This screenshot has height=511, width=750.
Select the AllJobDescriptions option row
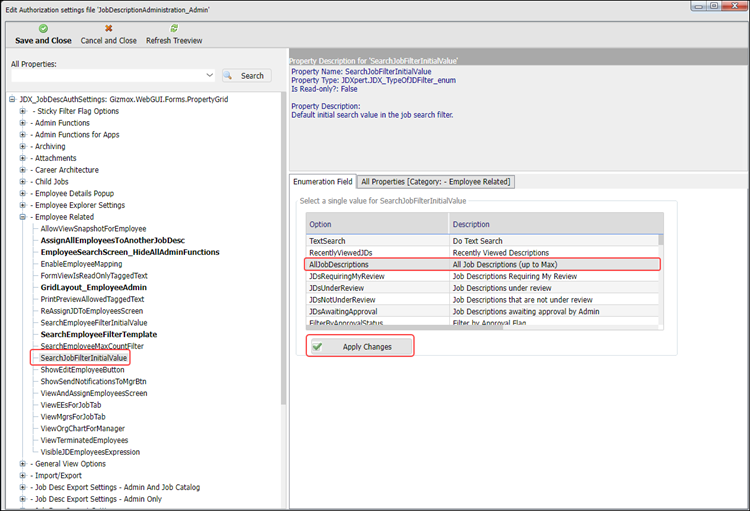pyautogui.click(x=378, y=264)
